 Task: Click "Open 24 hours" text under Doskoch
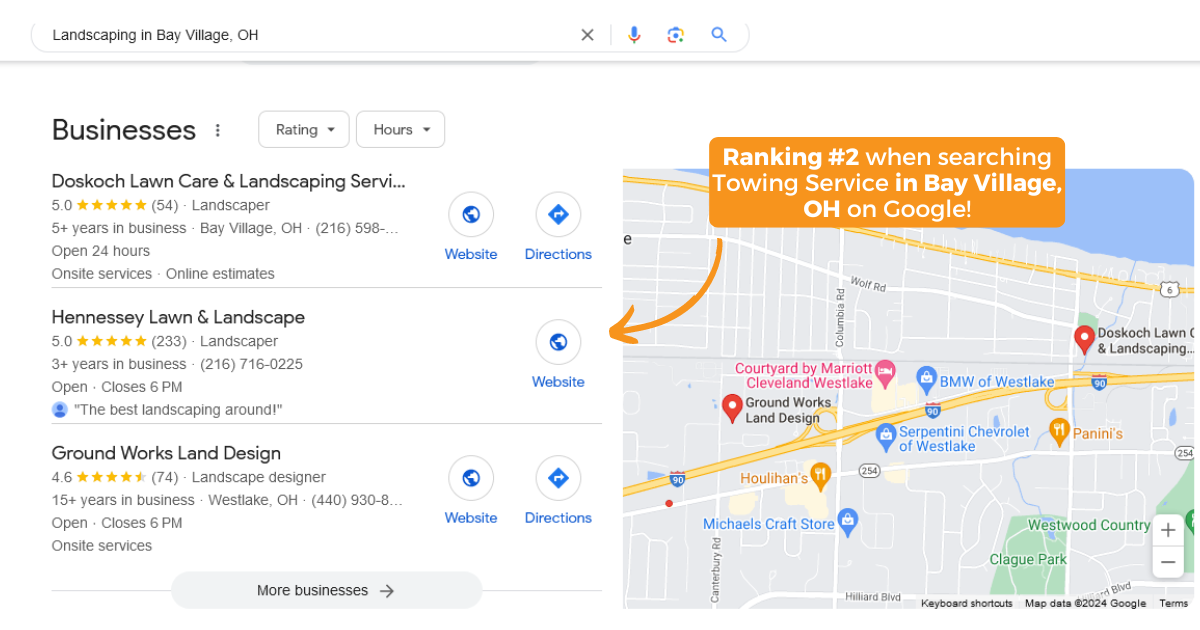point(101,251)
